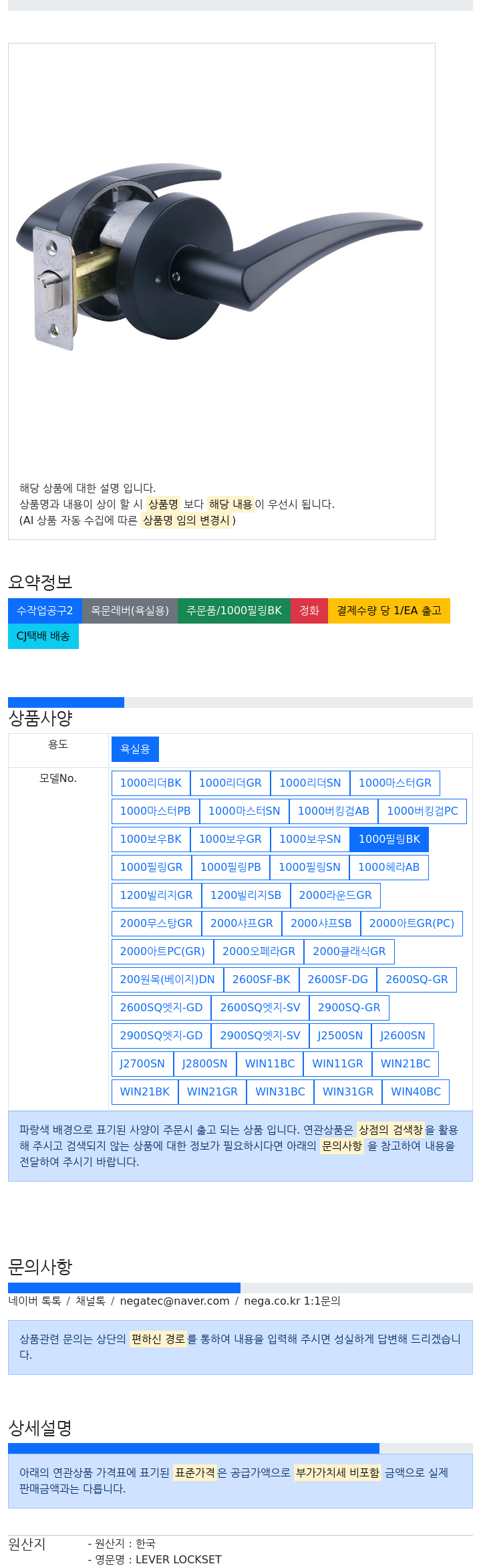Select model 2600SQ엣지-SV
The height and width of the screenshot is (1568, 481).
[x=260, y=1008]
